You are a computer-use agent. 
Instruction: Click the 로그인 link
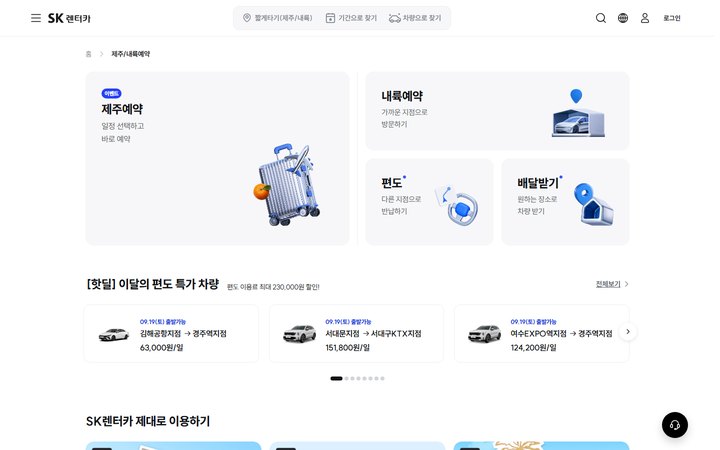point(671,18)
